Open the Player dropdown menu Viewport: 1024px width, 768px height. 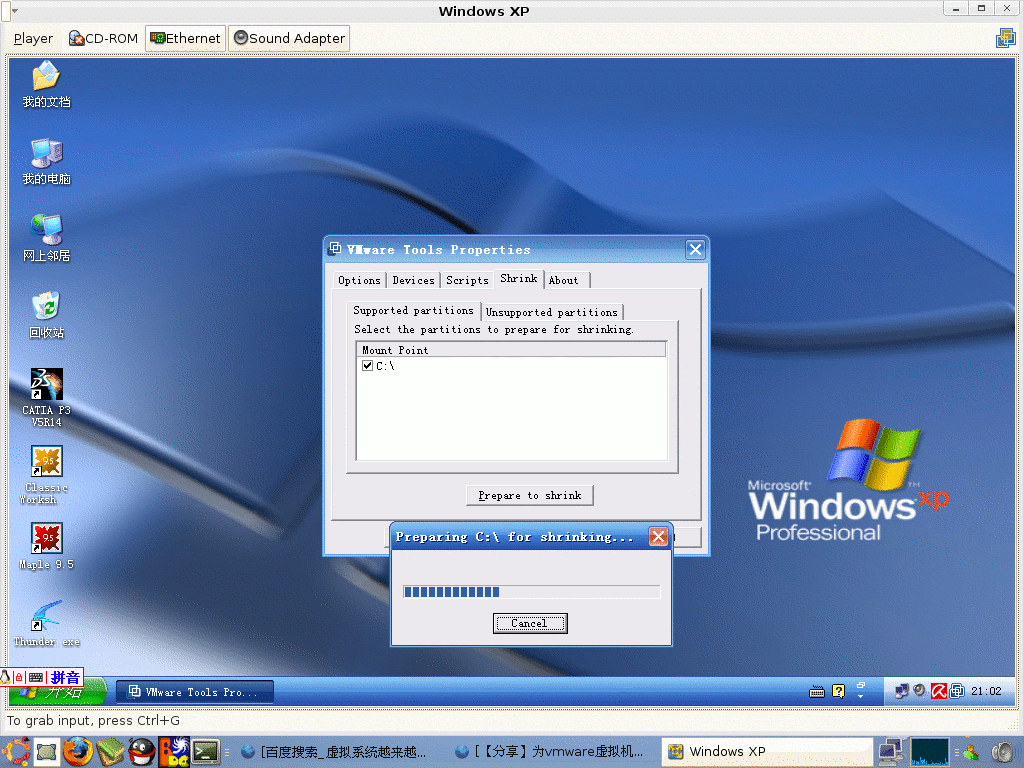tap(33, 39)
